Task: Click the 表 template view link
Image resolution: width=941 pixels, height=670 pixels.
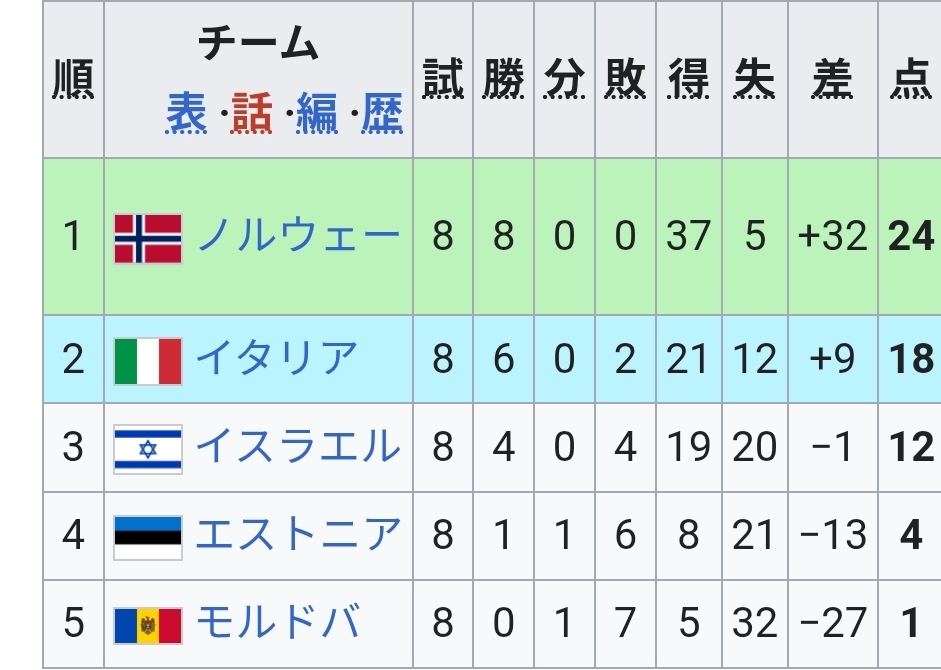Action: tap(186, 113)
